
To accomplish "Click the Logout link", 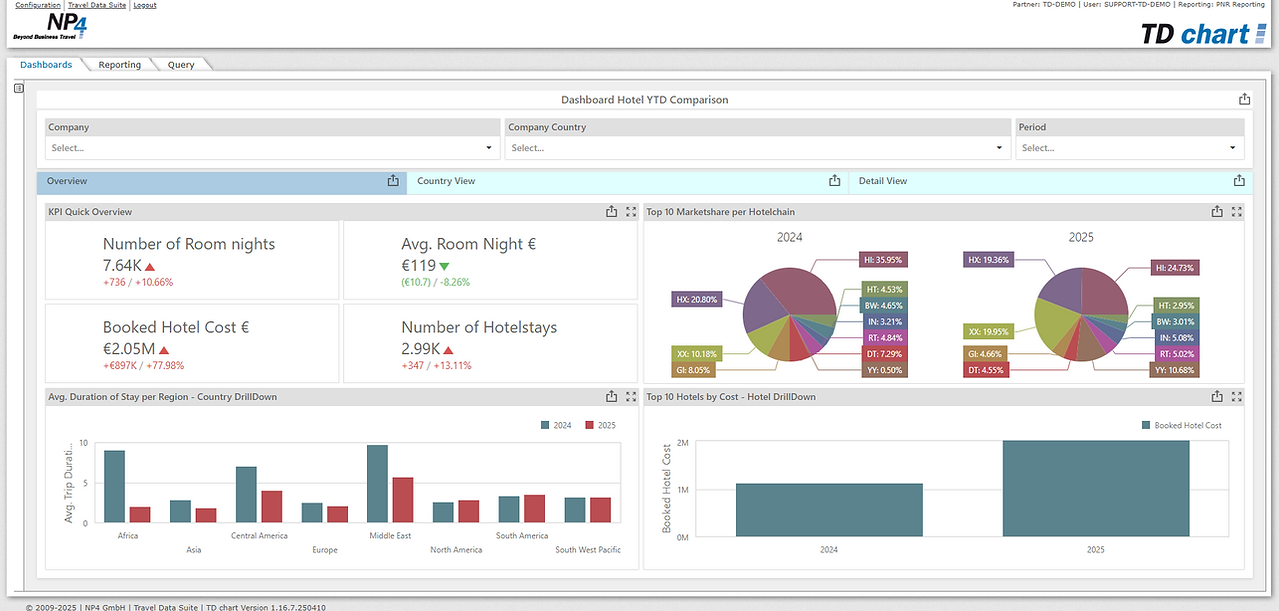I will [x=145, y=5].
